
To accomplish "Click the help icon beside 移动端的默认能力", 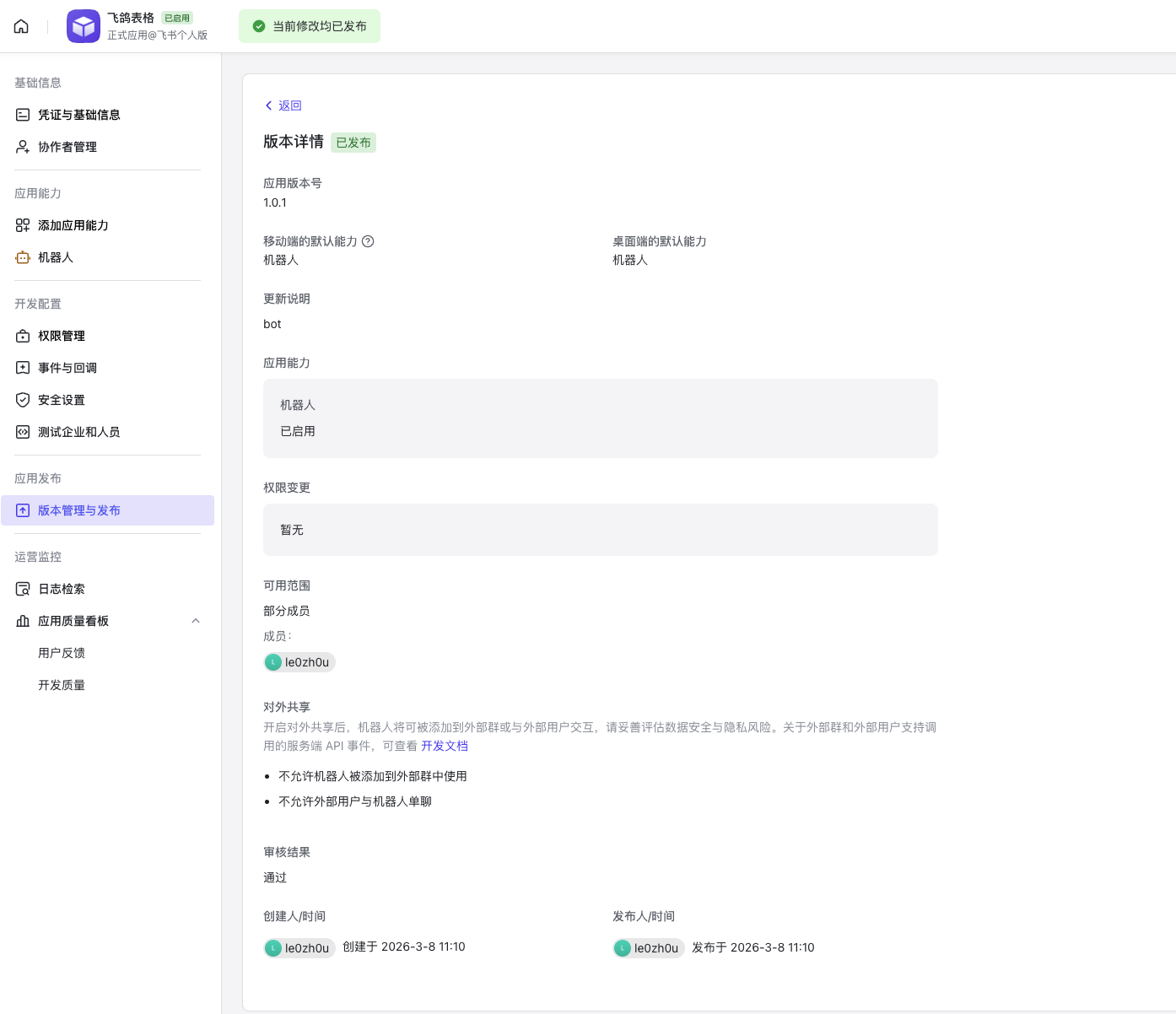I will point(368,241).
